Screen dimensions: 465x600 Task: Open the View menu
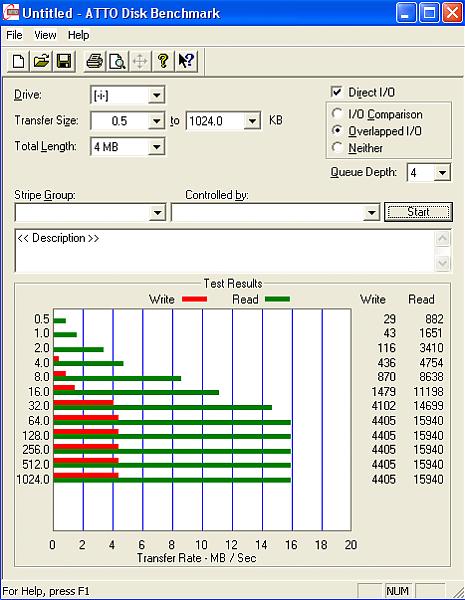click(x=45, y=35)
